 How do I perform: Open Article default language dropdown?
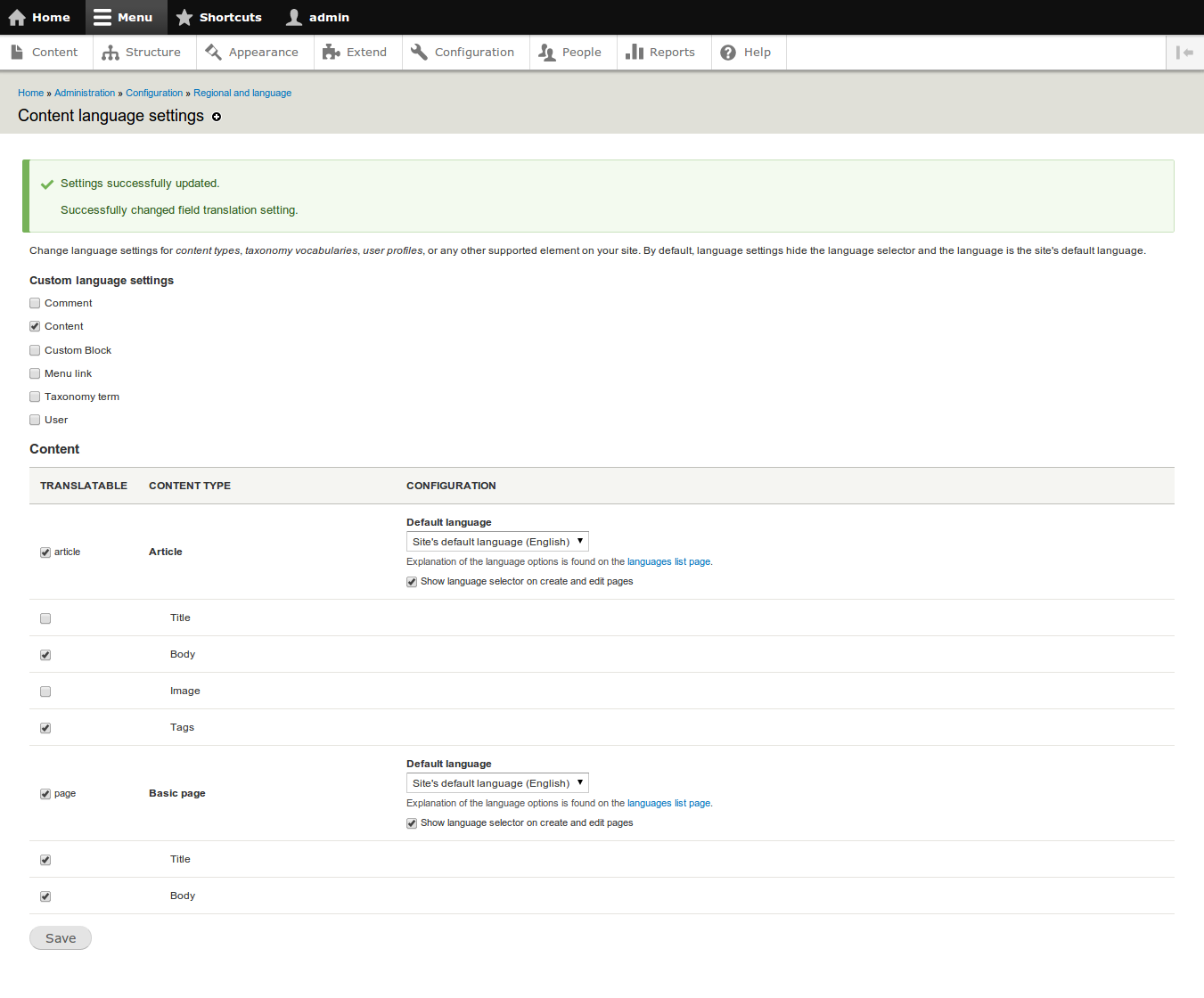pyautogui.click(x=497, y=542)
